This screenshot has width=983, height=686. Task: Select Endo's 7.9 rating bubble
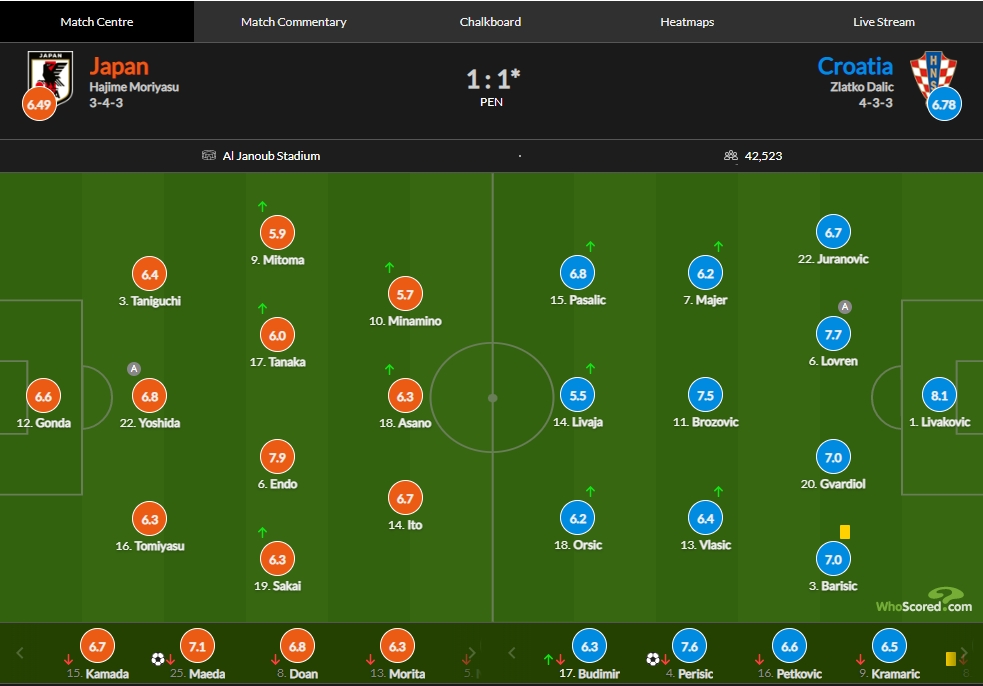[277, 457]
